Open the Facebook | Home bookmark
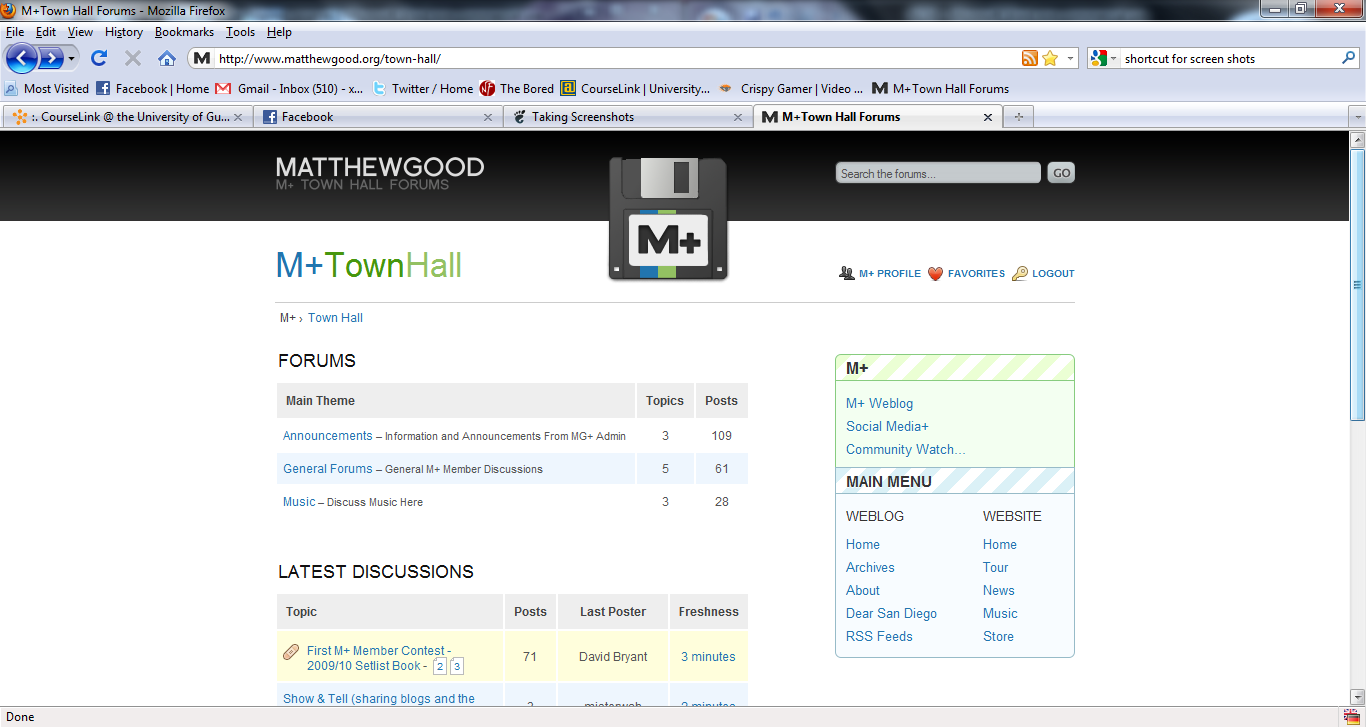Image resolution: width=1366 pixels, height=728 pixels. click(153, 88)
